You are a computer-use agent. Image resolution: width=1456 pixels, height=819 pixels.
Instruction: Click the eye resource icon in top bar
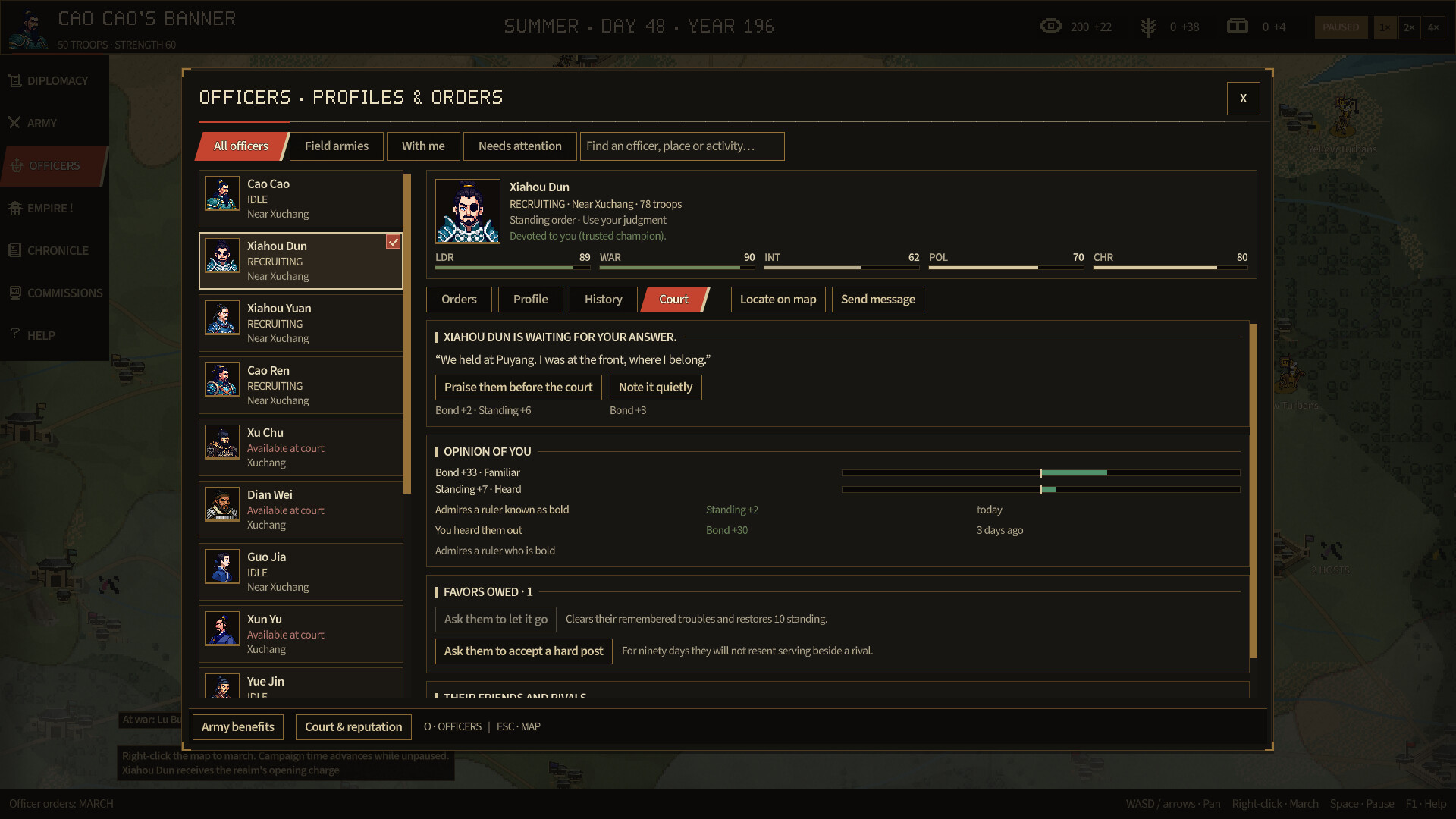click(x=1050, y=27)
